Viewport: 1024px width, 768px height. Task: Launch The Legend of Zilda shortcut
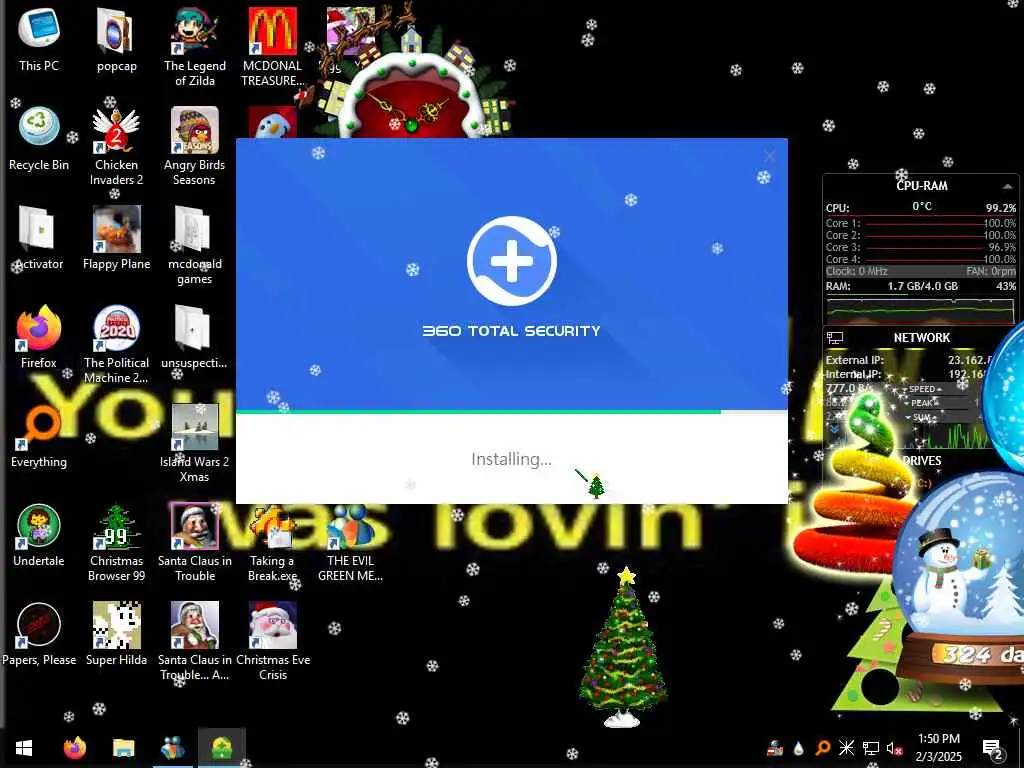(x=195, y=46)
